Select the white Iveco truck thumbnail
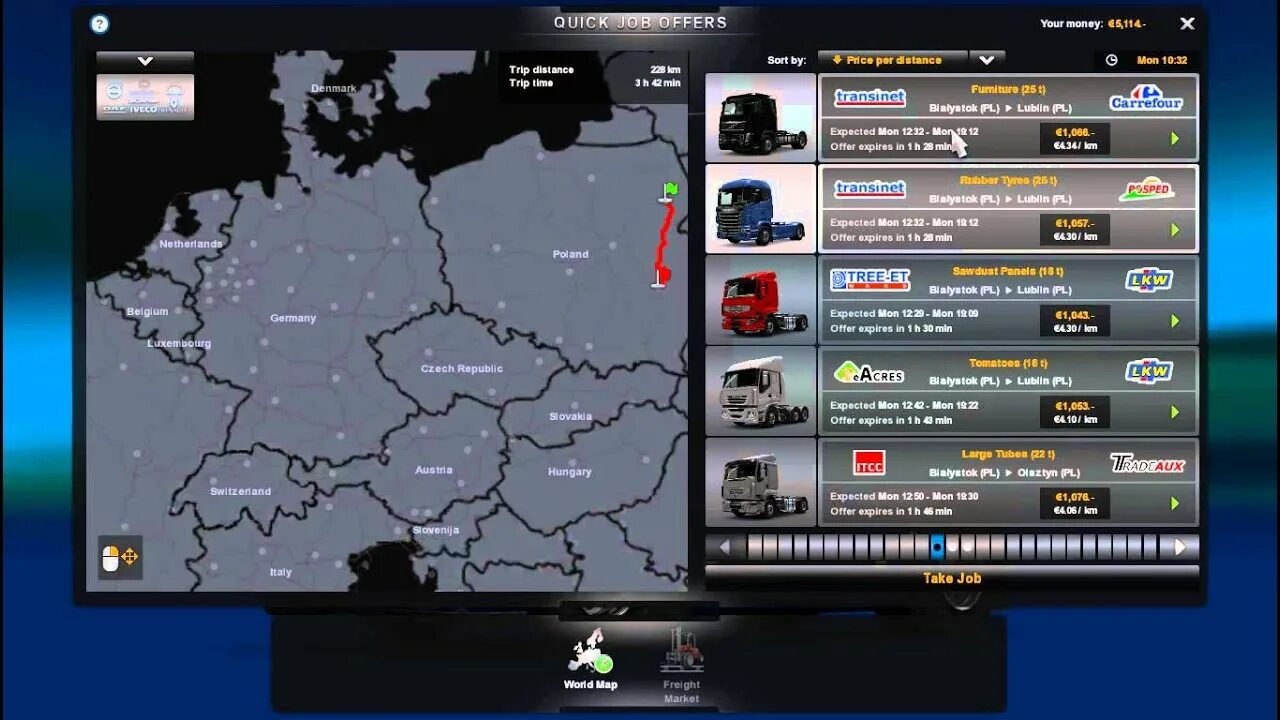Screen dimensions: 1280x720 [761, 390]
